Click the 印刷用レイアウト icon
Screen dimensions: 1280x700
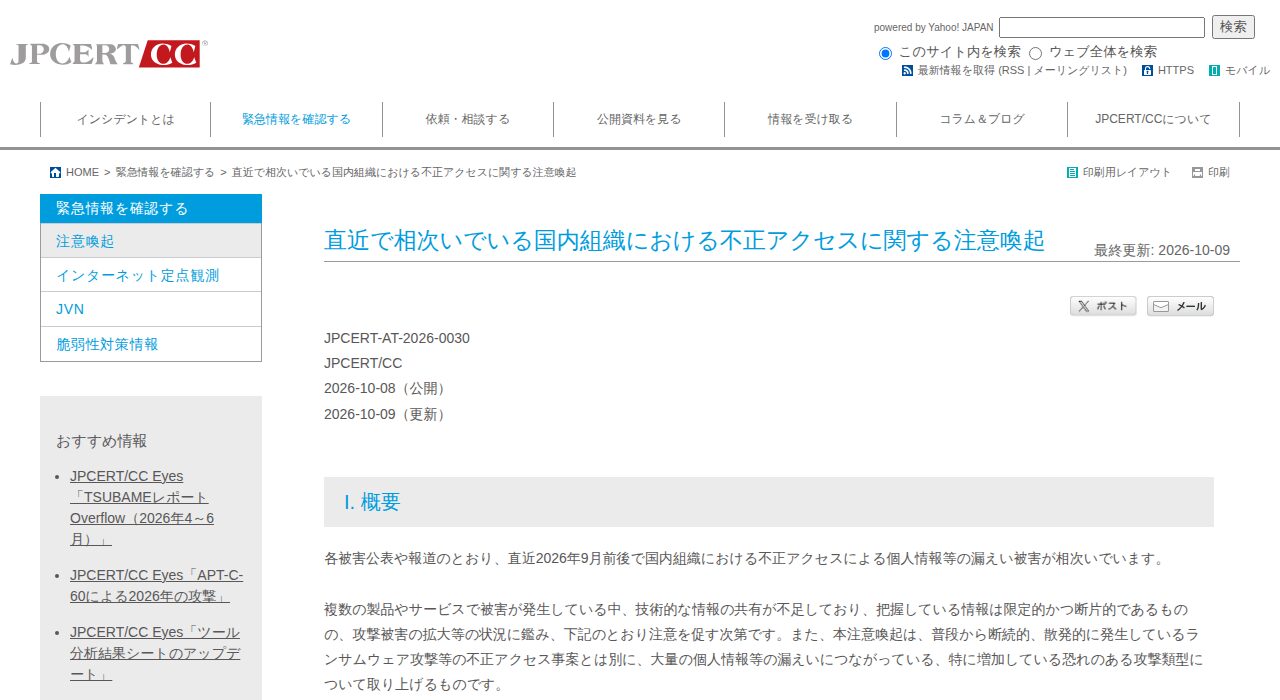pos(1072,173)
